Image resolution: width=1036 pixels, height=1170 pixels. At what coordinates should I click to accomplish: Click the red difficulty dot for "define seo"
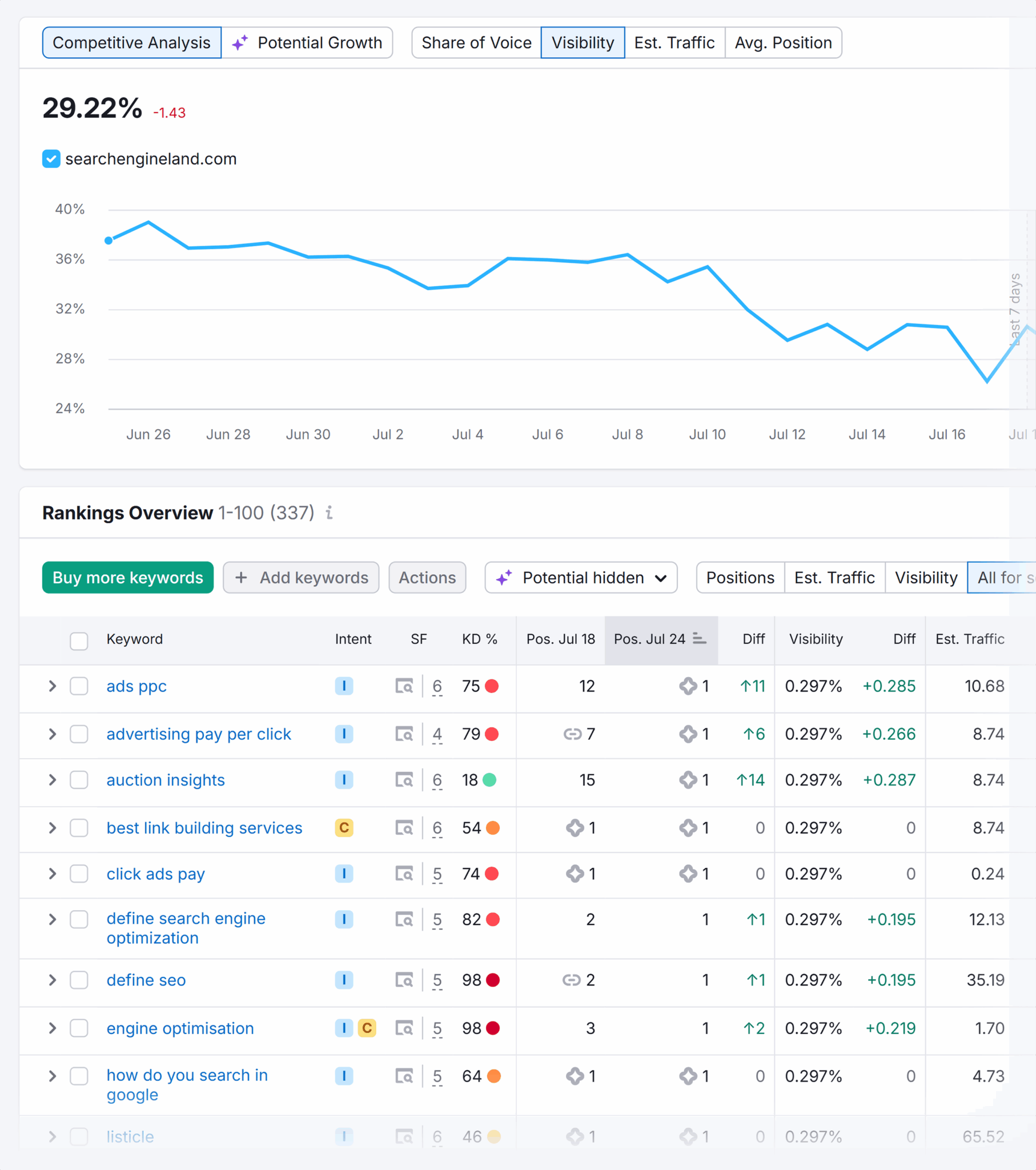[492, 980]
